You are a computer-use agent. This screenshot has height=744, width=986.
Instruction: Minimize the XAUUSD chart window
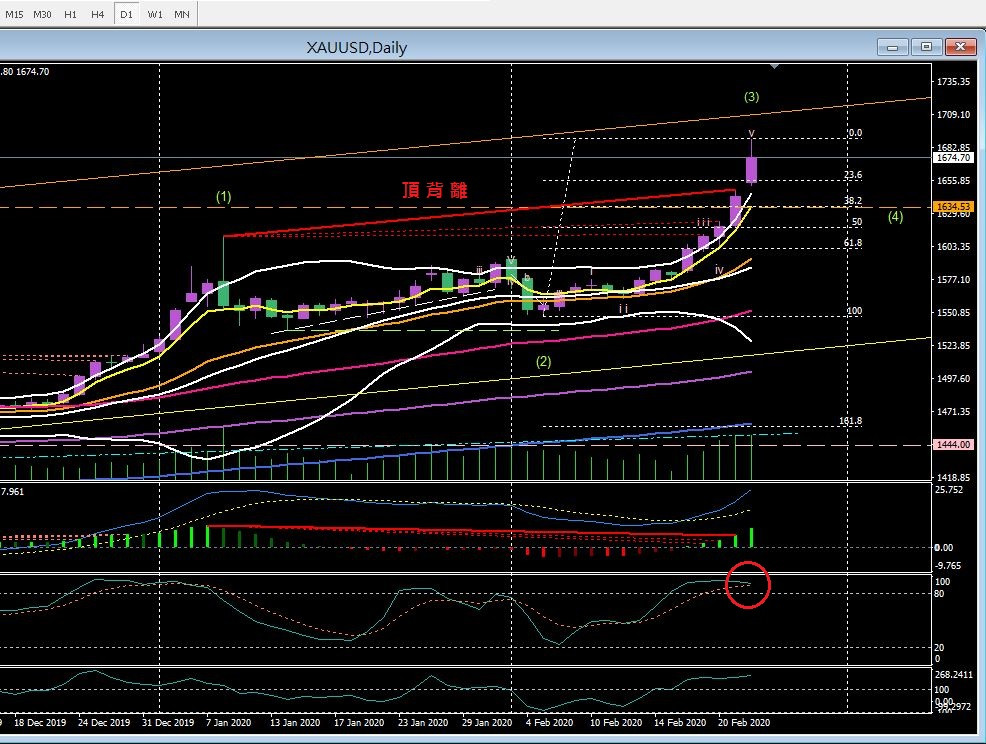pos(891,47)
